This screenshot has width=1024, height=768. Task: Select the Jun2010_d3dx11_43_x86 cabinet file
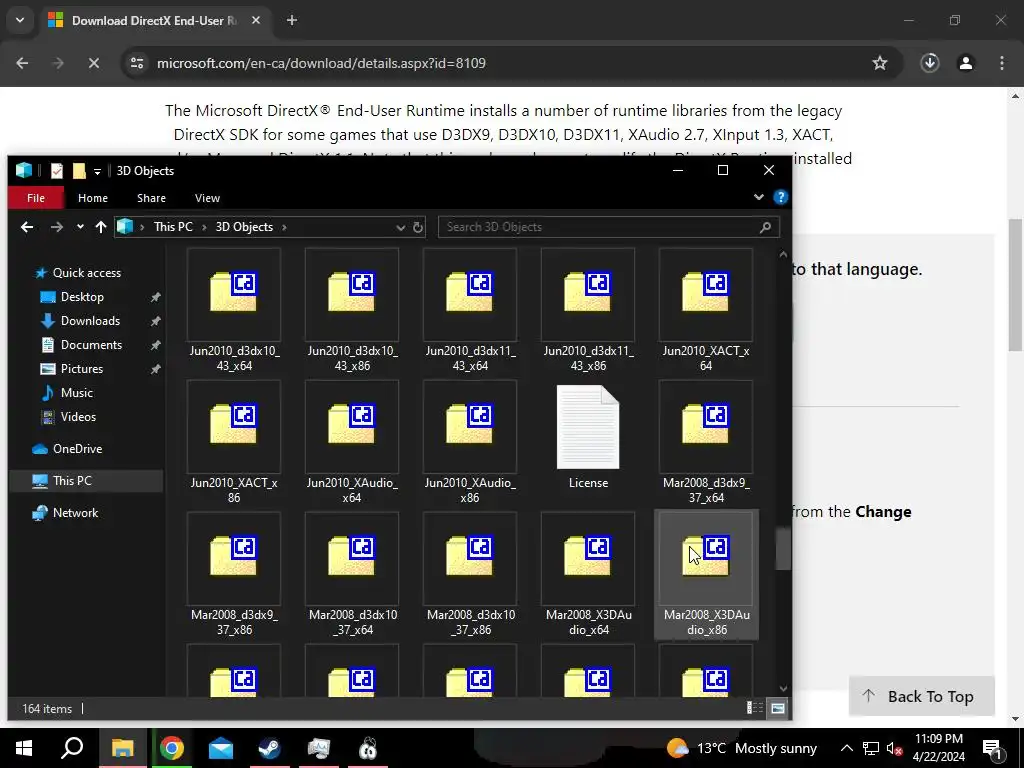[x=588, y=310]
